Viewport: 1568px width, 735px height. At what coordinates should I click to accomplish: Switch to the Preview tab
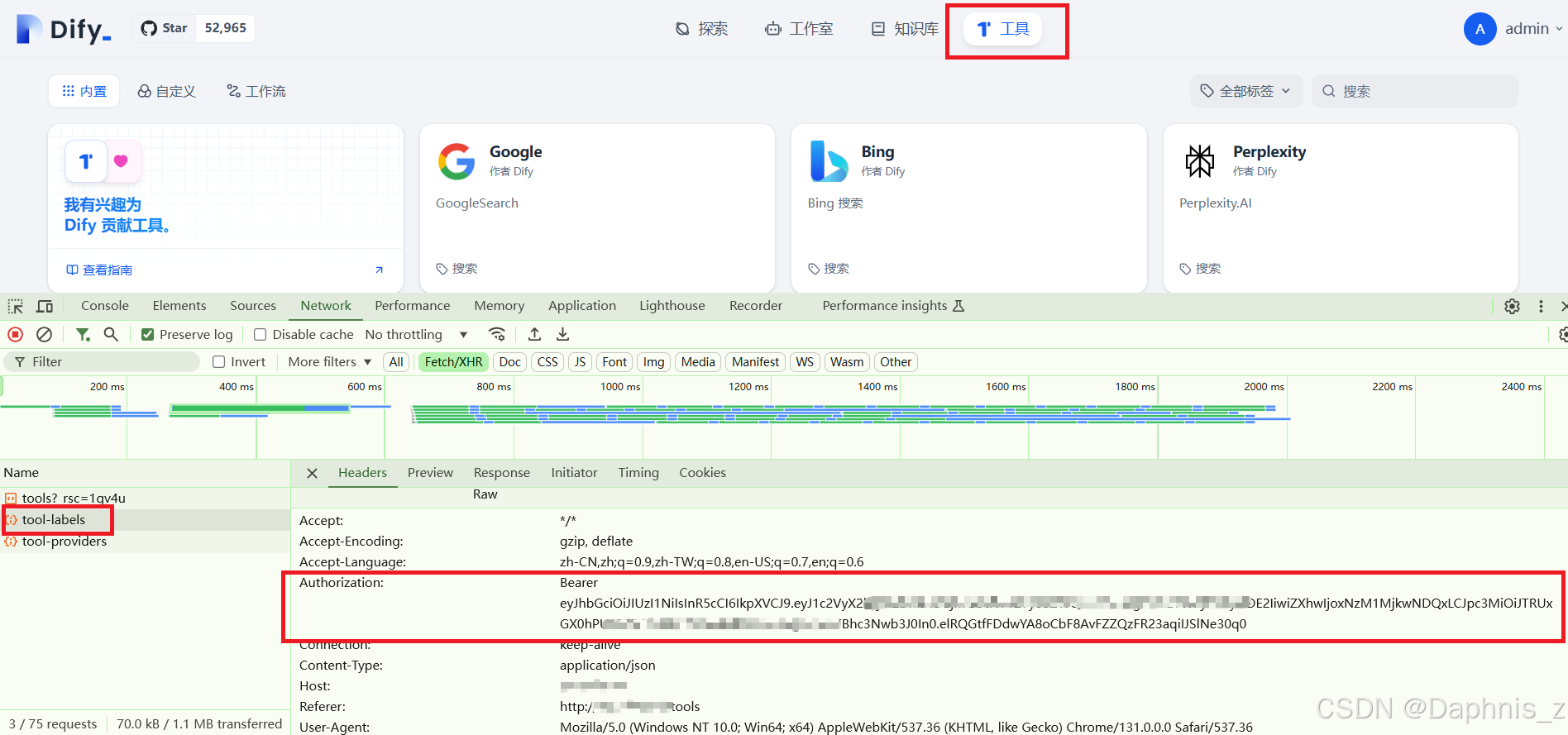(430, 473)
